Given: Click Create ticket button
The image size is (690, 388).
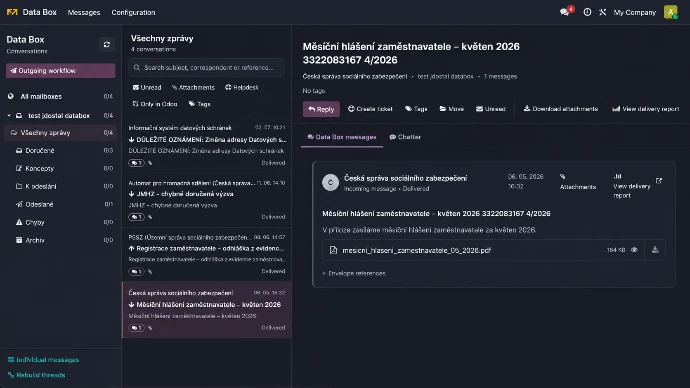Looking at the screenshot, I should [x=370, y=109].
